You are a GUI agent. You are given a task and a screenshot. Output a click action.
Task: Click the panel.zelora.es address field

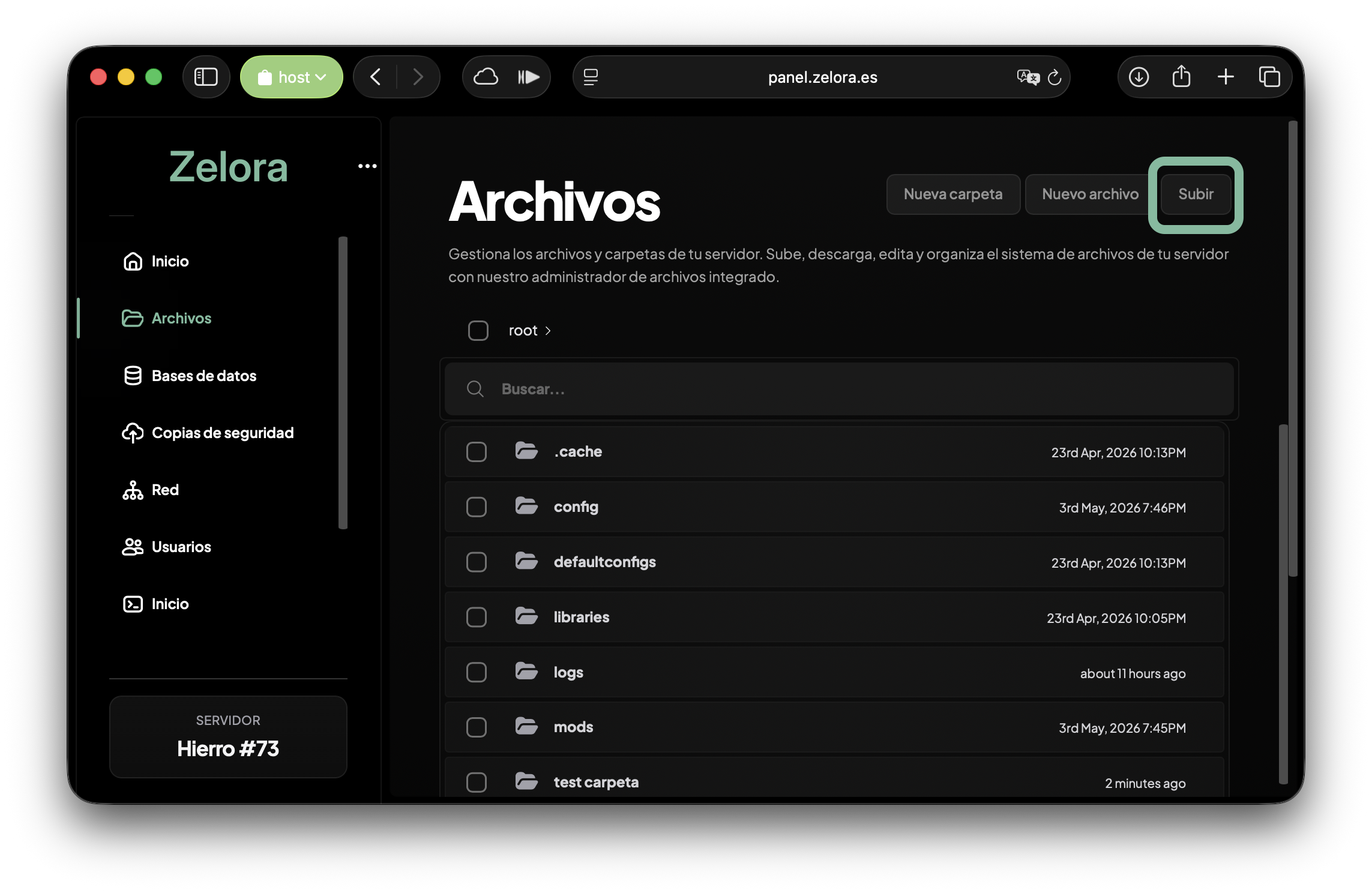[822, 77]
